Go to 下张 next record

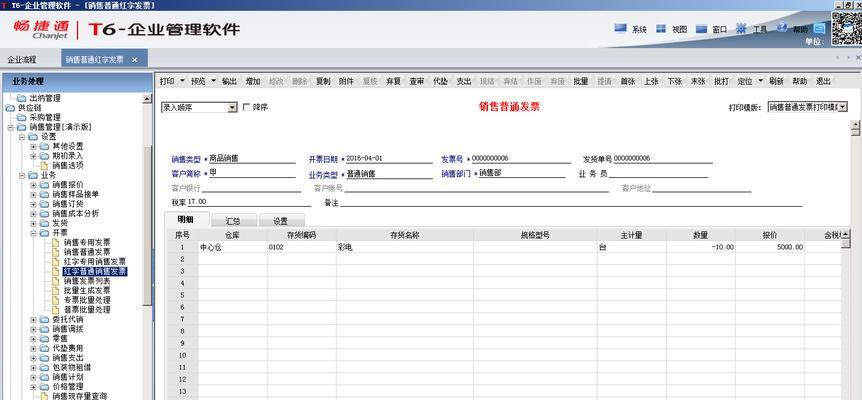point(675,81)
